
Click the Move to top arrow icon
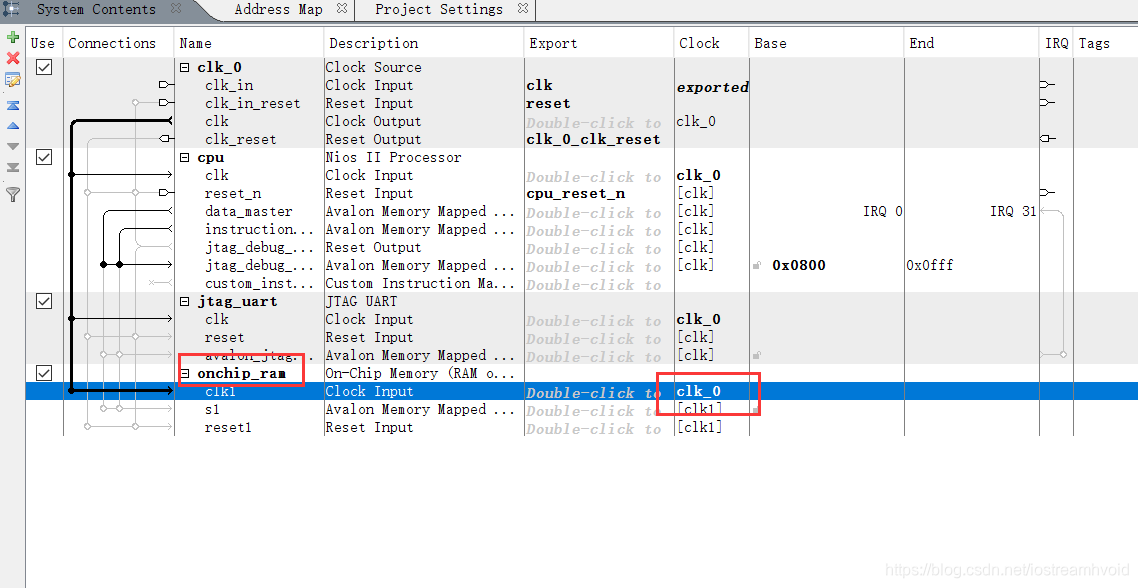[x=12, y=105]
